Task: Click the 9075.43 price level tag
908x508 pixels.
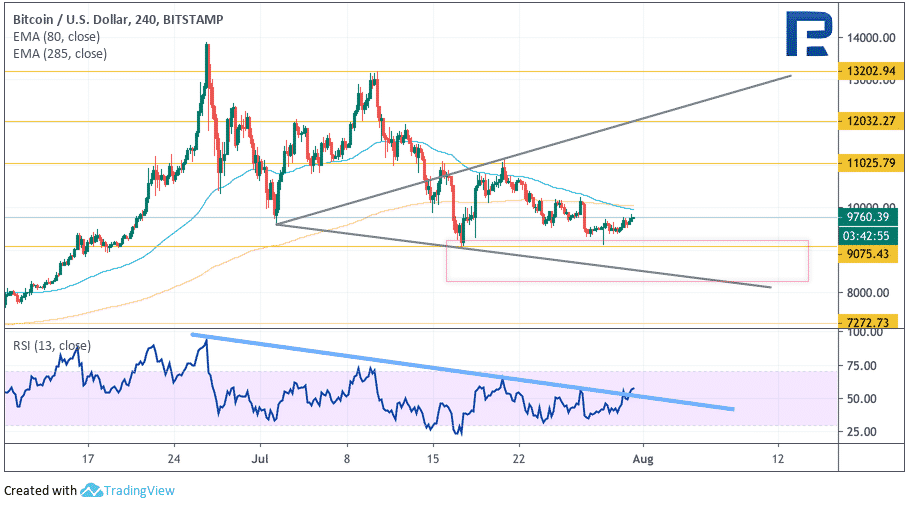Action: tap(868, 254)
